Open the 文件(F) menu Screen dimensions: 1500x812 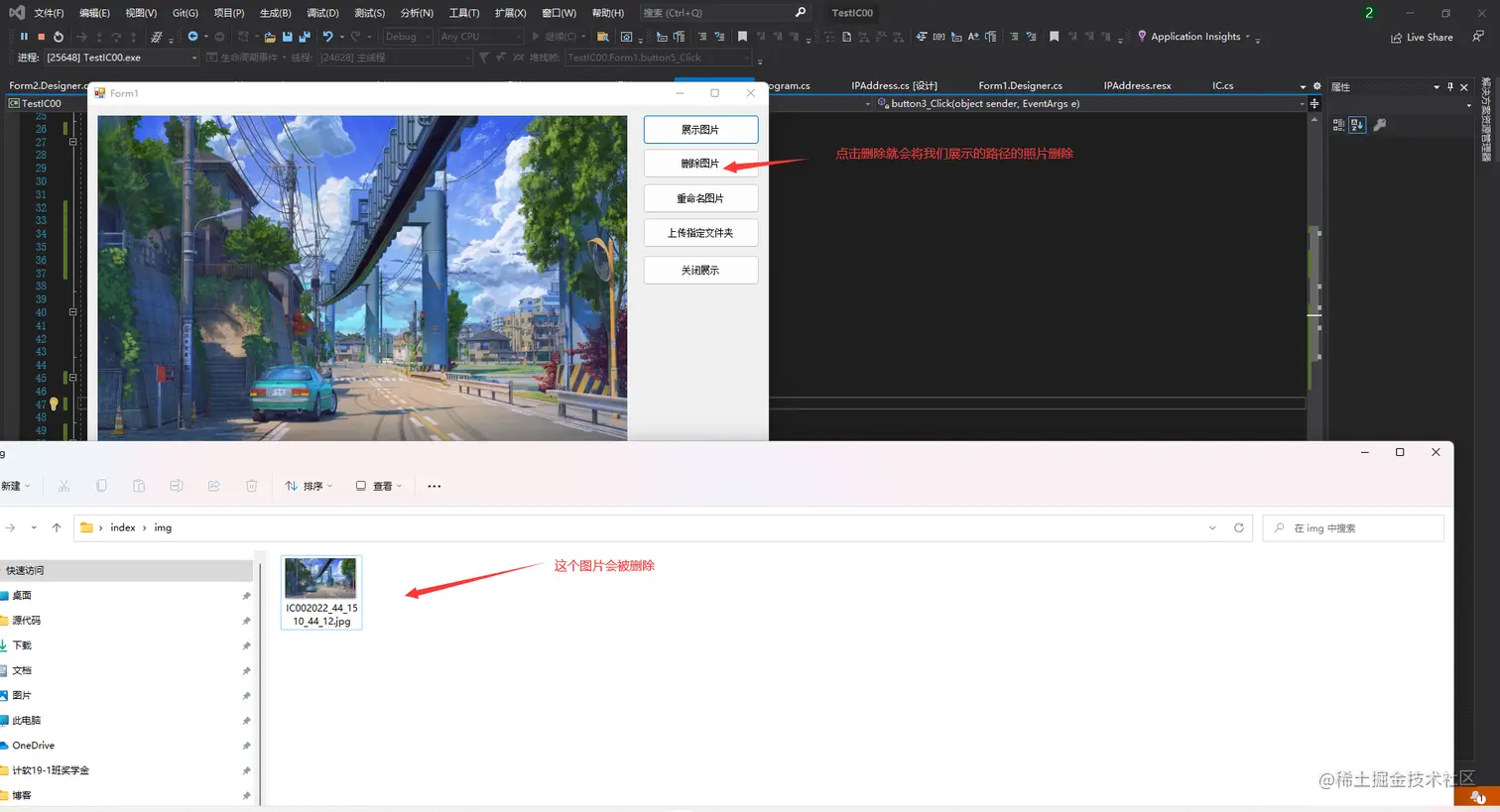point(49,13)
